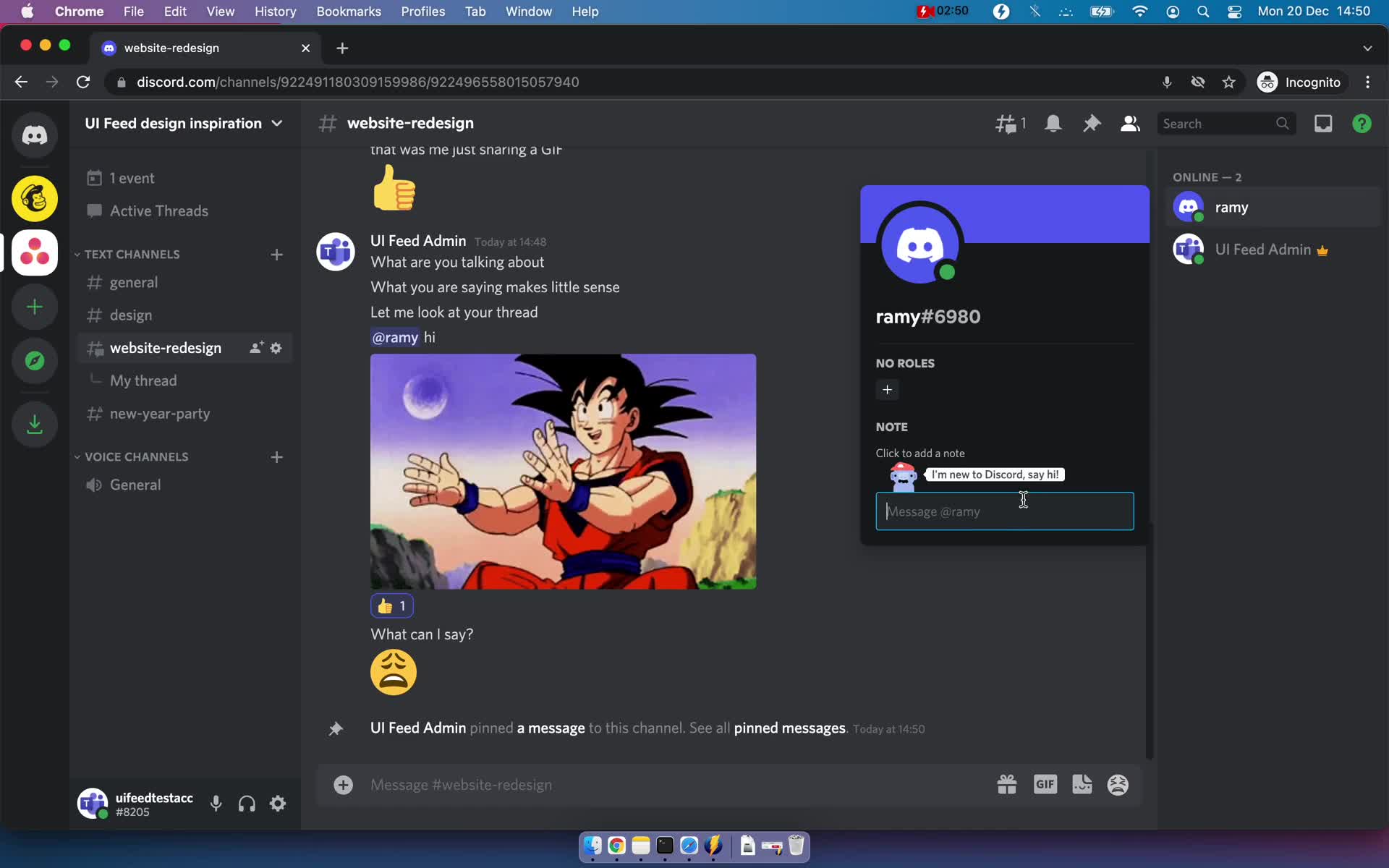Open the 1 event entry
The height and width of the screenshot is (868, 1389).
pos(184,178)
